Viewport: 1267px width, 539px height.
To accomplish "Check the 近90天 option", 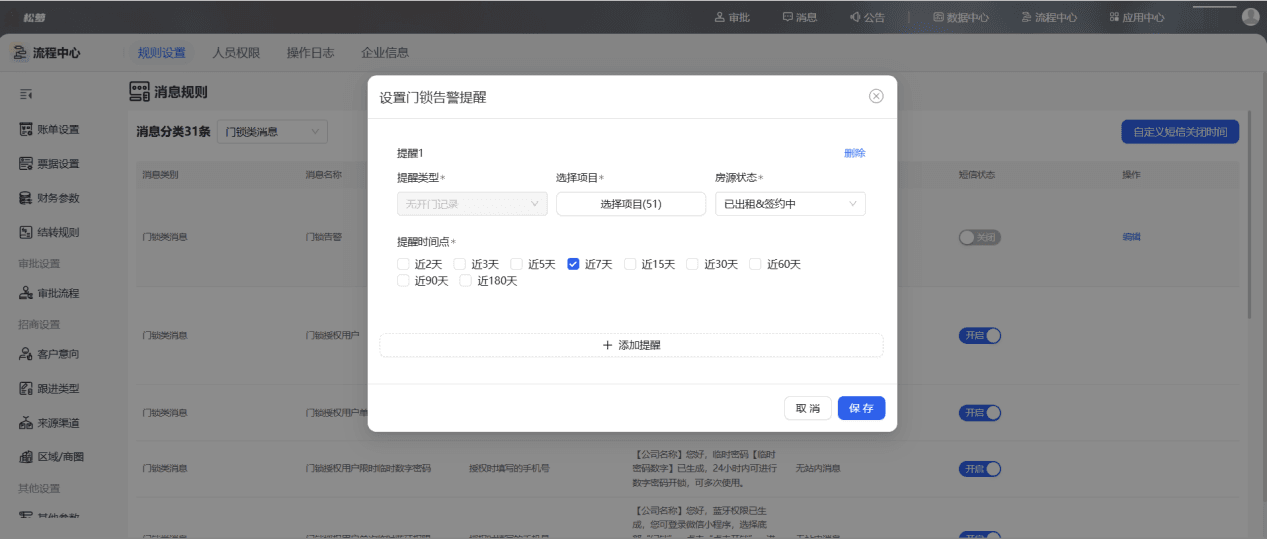I will point(404,281).
